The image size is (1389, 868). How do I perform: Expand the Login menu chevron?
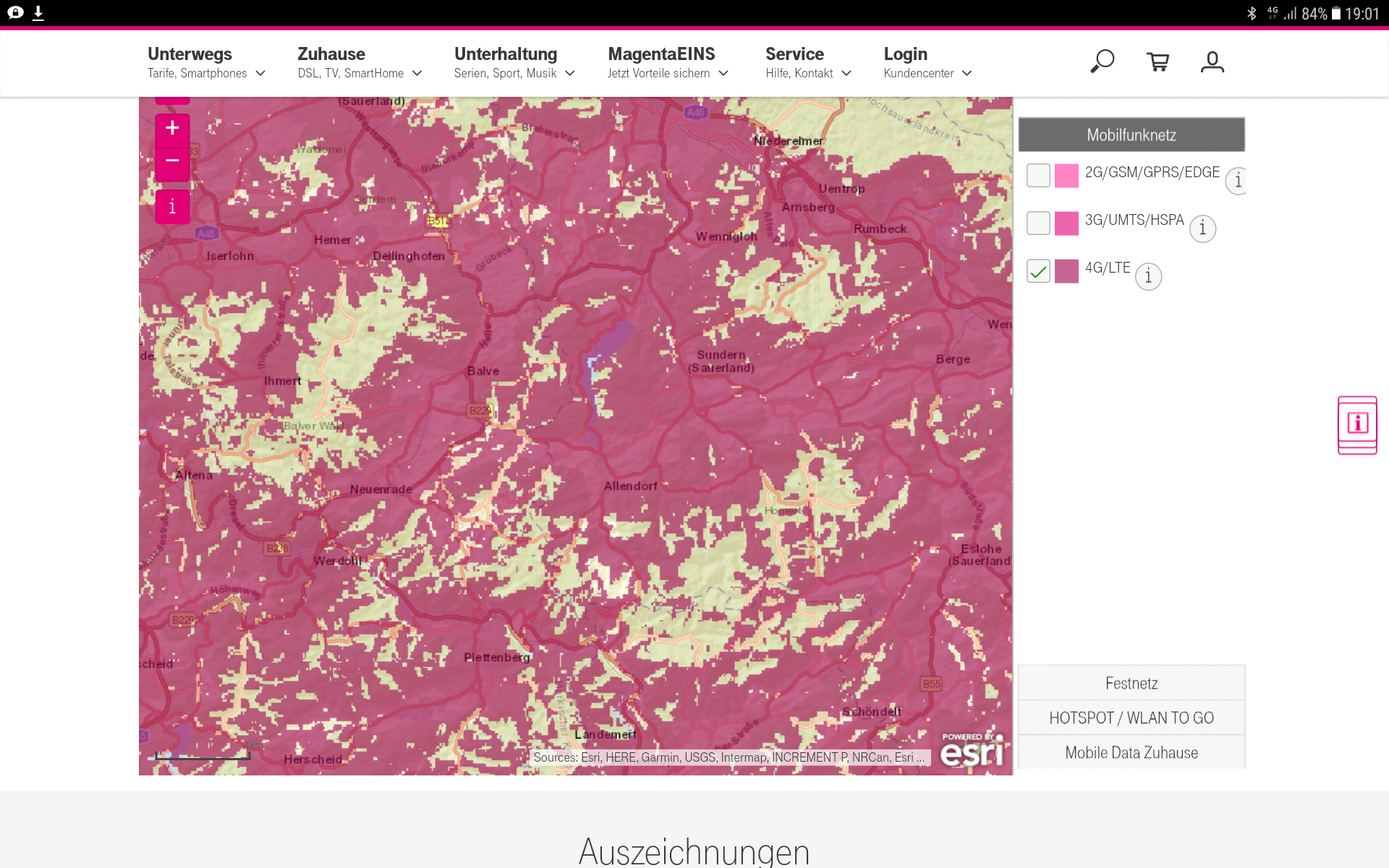click(967, 73)
